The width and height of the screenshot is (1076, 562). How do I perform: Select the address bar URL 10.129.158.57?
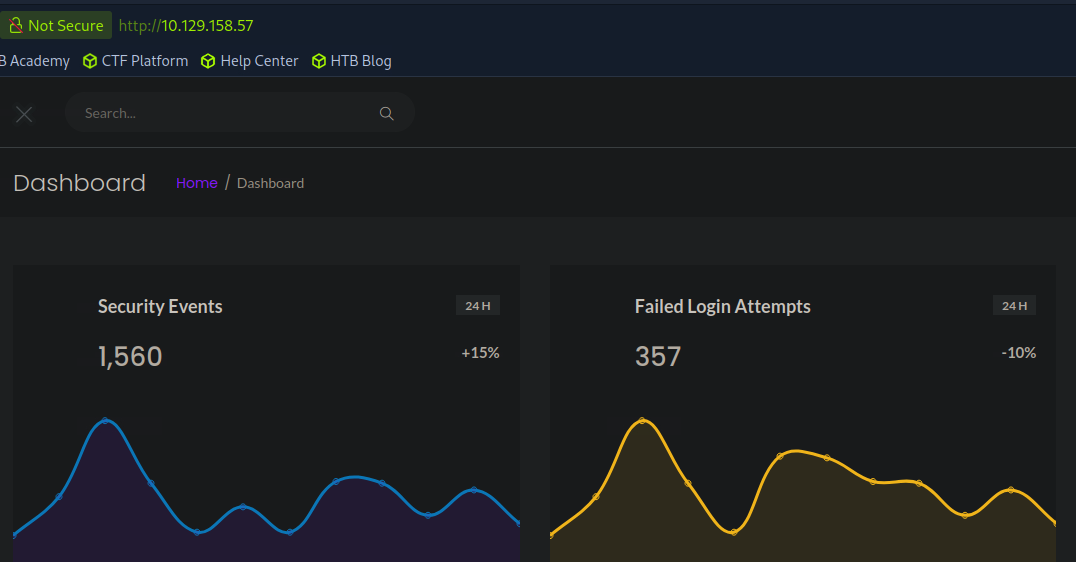[207, 25]
